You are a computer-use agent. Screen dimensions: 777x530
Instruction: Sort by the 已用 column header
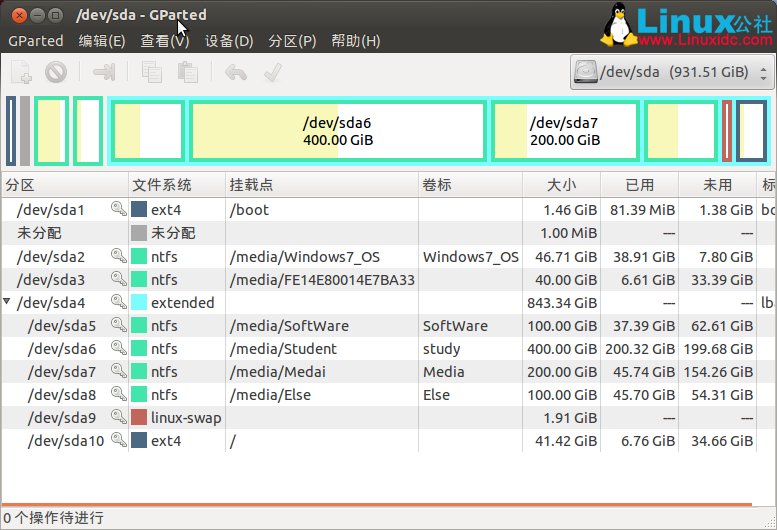(639, 185)
